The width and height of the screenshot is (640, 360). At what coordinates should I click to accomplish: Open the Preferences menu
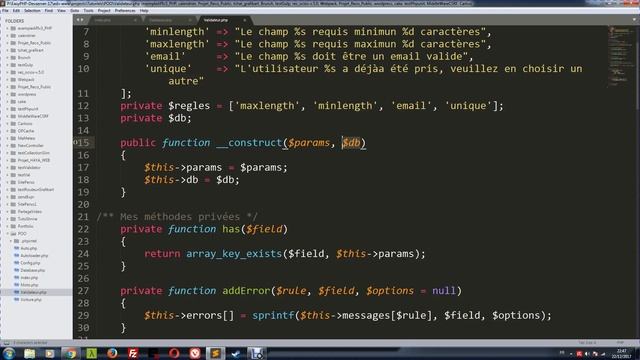point(125,11)
